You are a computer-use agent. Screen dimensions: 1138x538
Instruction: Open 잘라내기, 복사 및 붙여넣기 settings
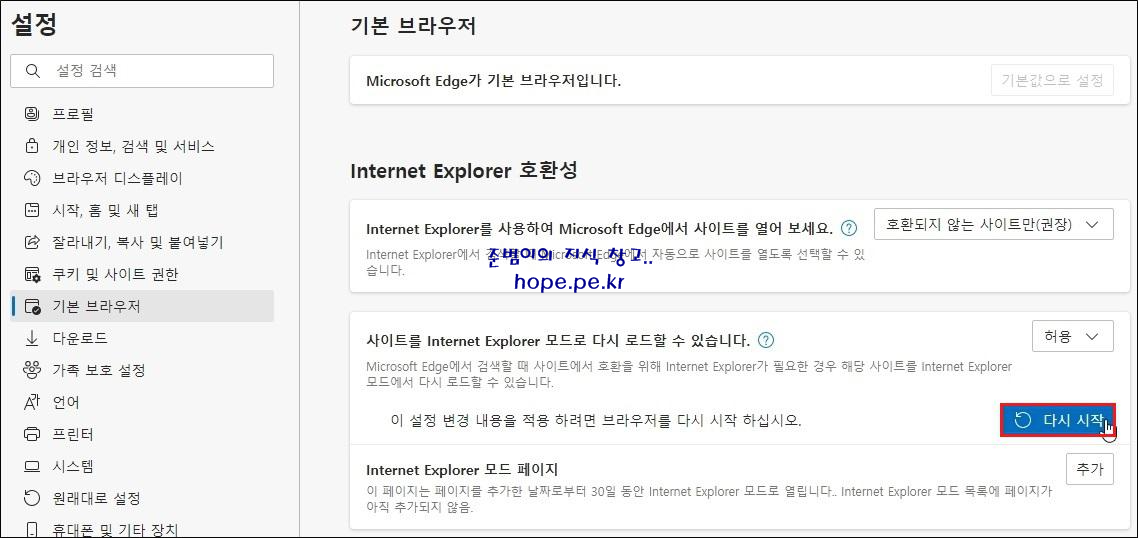tap(142, 242)
